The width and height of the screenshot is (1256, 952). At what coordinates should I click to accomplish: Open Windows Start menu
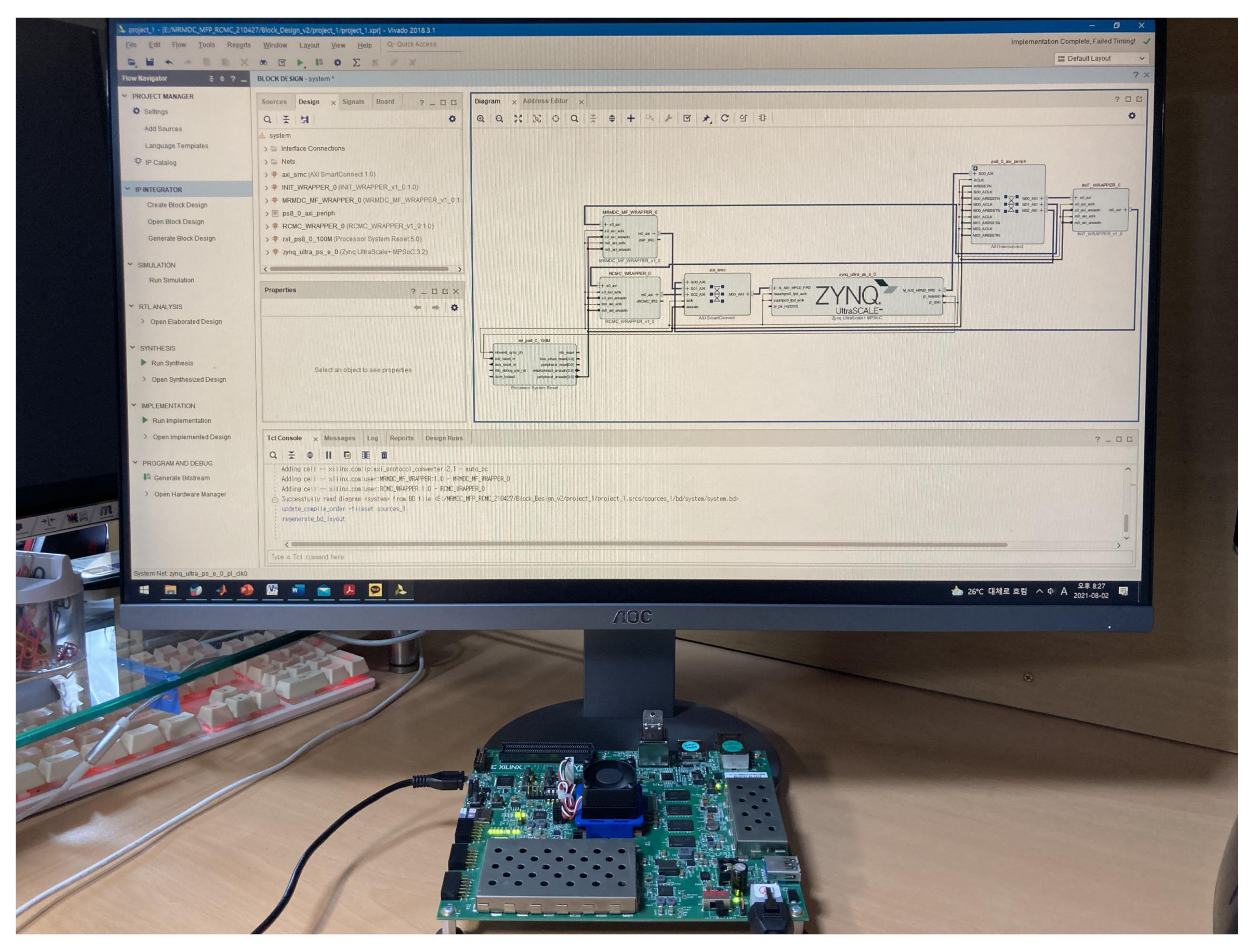144,590
